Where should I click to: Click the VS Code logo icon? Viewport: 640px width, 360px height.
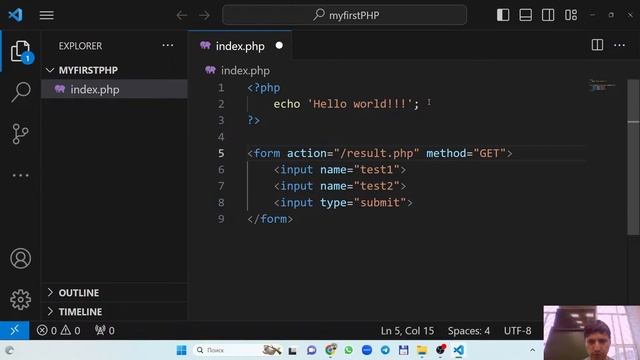pyautogui.click(x=16, y=15)
